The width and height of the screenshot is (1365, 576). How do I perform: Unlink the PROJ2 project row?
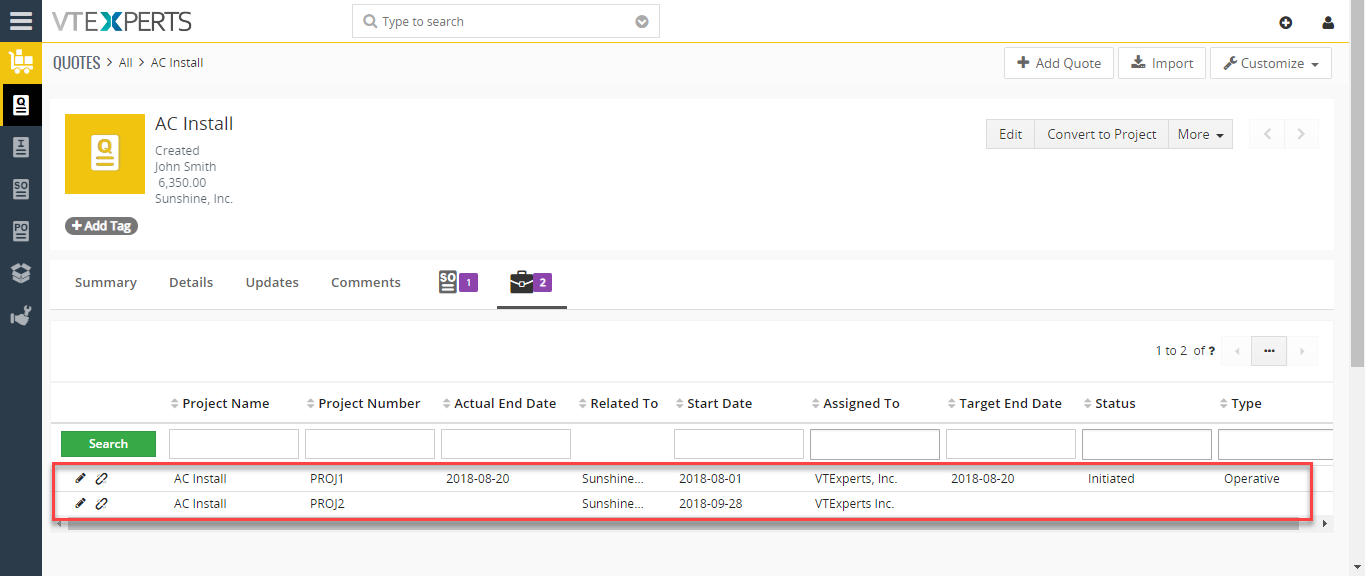tap(102, 504)
